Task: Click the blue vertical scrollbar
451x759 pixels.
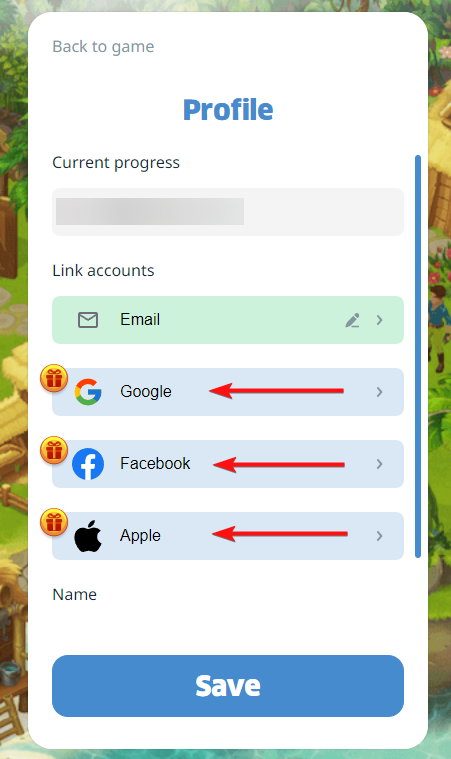Action: 418,356
